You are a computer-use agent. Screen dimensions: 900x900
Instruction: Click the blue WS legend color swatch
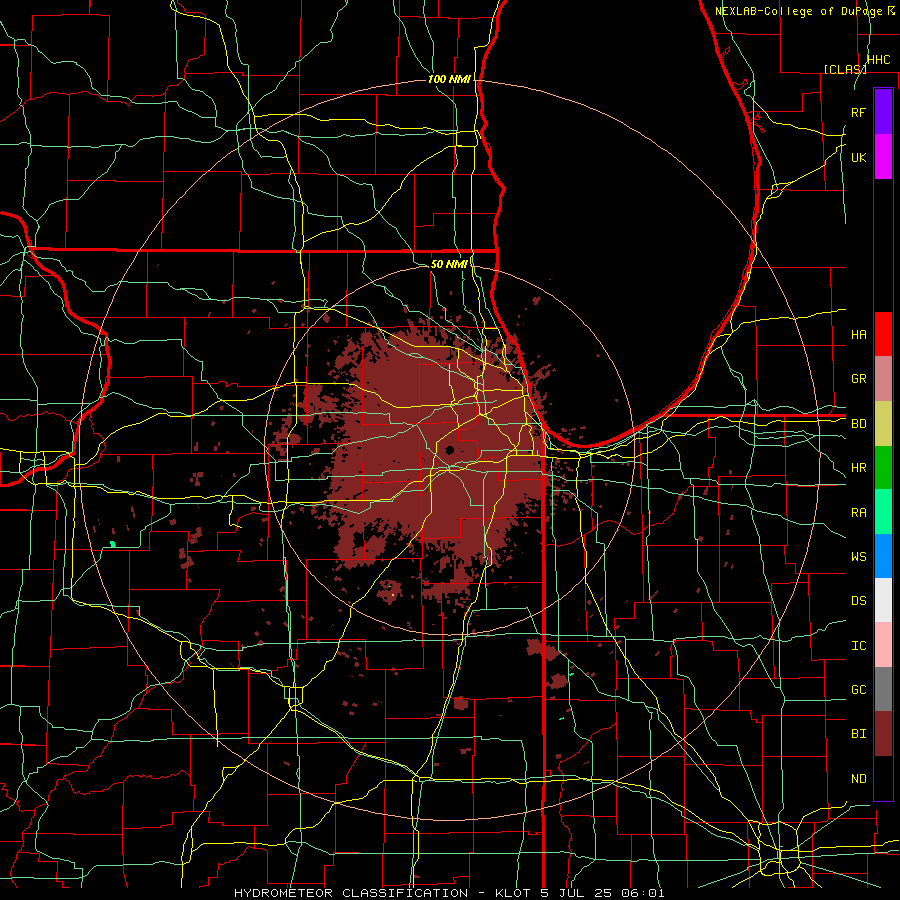coord(883,556)
